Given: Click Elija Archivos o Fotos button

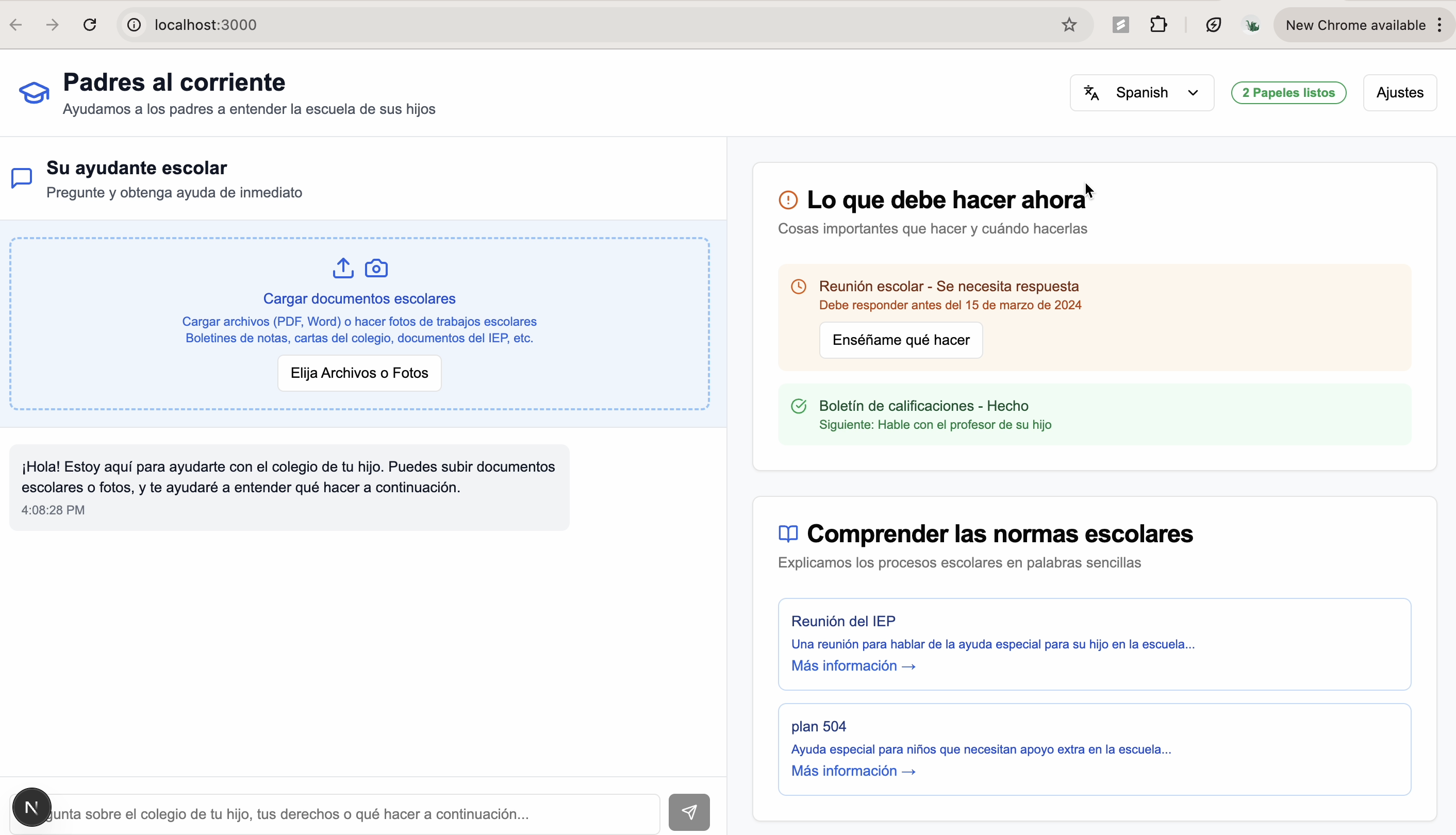Looking at the screenshot, I should pos(359,373).
